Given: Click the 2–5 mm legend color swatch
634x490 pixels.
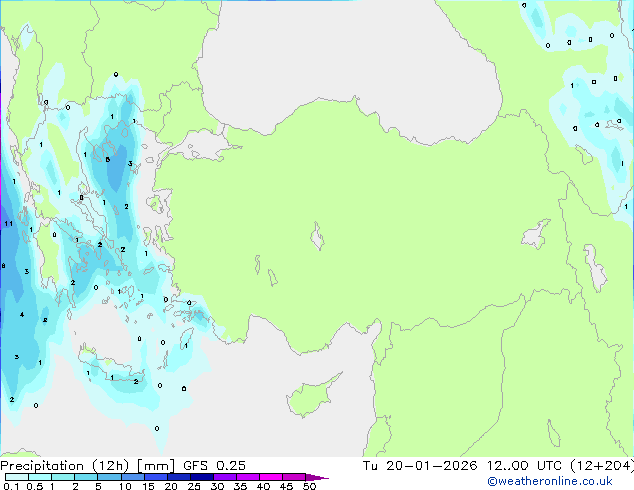Looking at the screenshot, I should (x=86, y=477).
